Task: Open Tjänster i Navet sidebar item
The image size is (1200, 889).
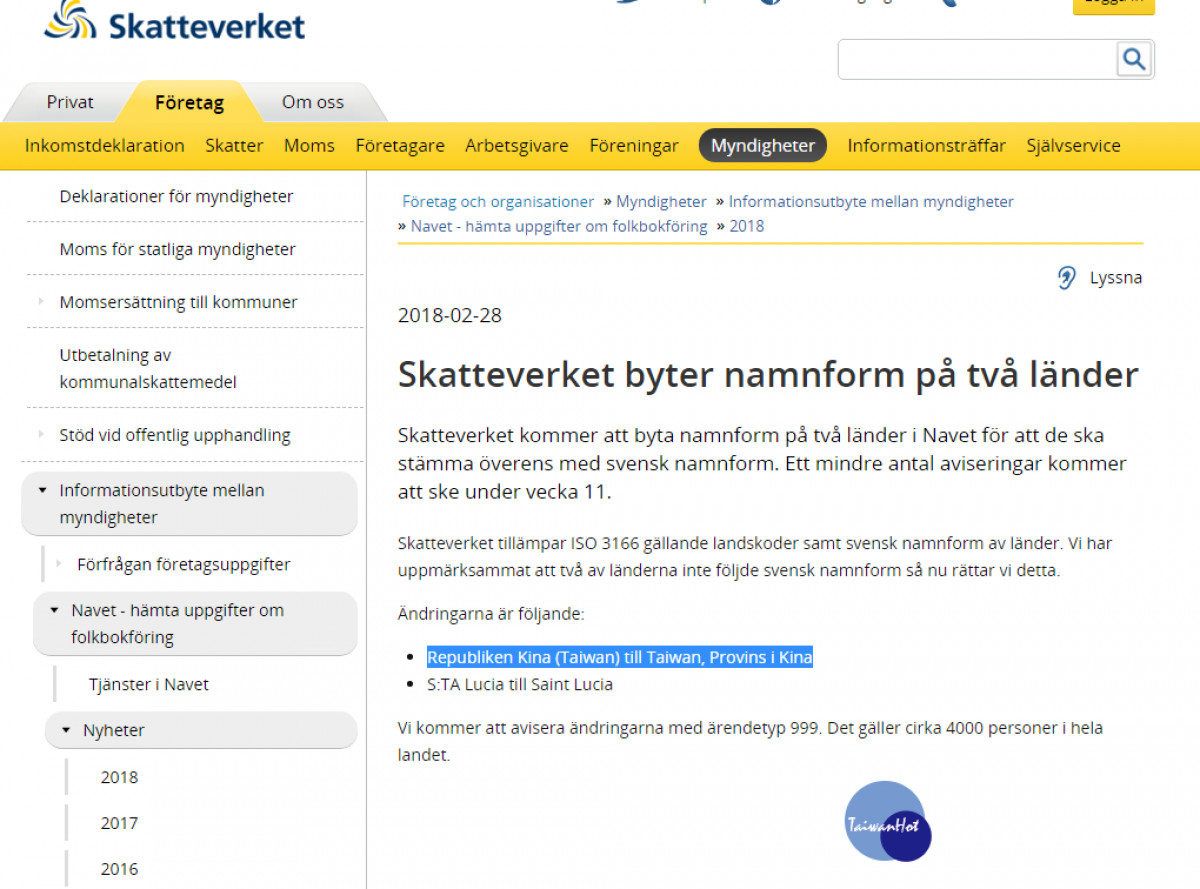Action: [149, 685]
